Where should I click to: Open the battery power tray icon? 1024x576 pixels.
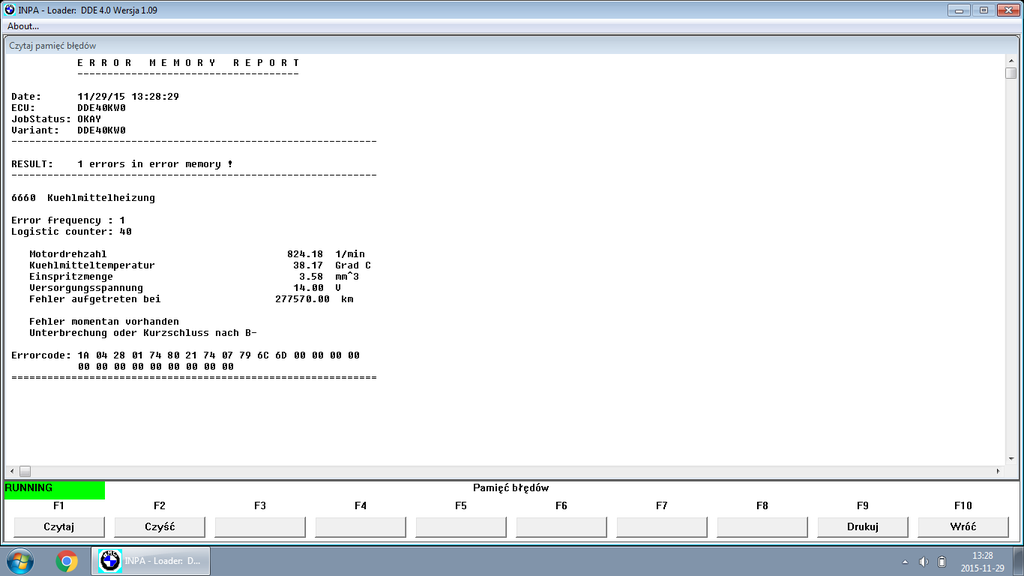(x=942, y=562)
